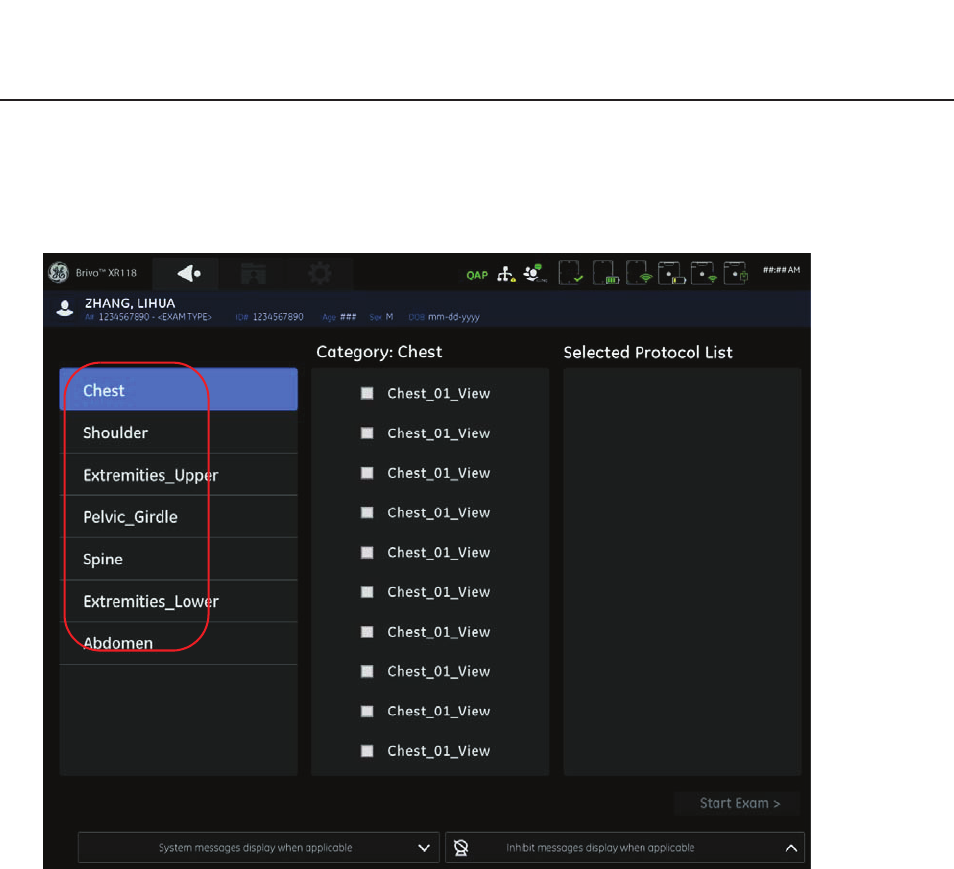Screen dimensions: 954x869
Task: Click the 'Selected Protocol List' heading
Action: click(x=648, y=352)
